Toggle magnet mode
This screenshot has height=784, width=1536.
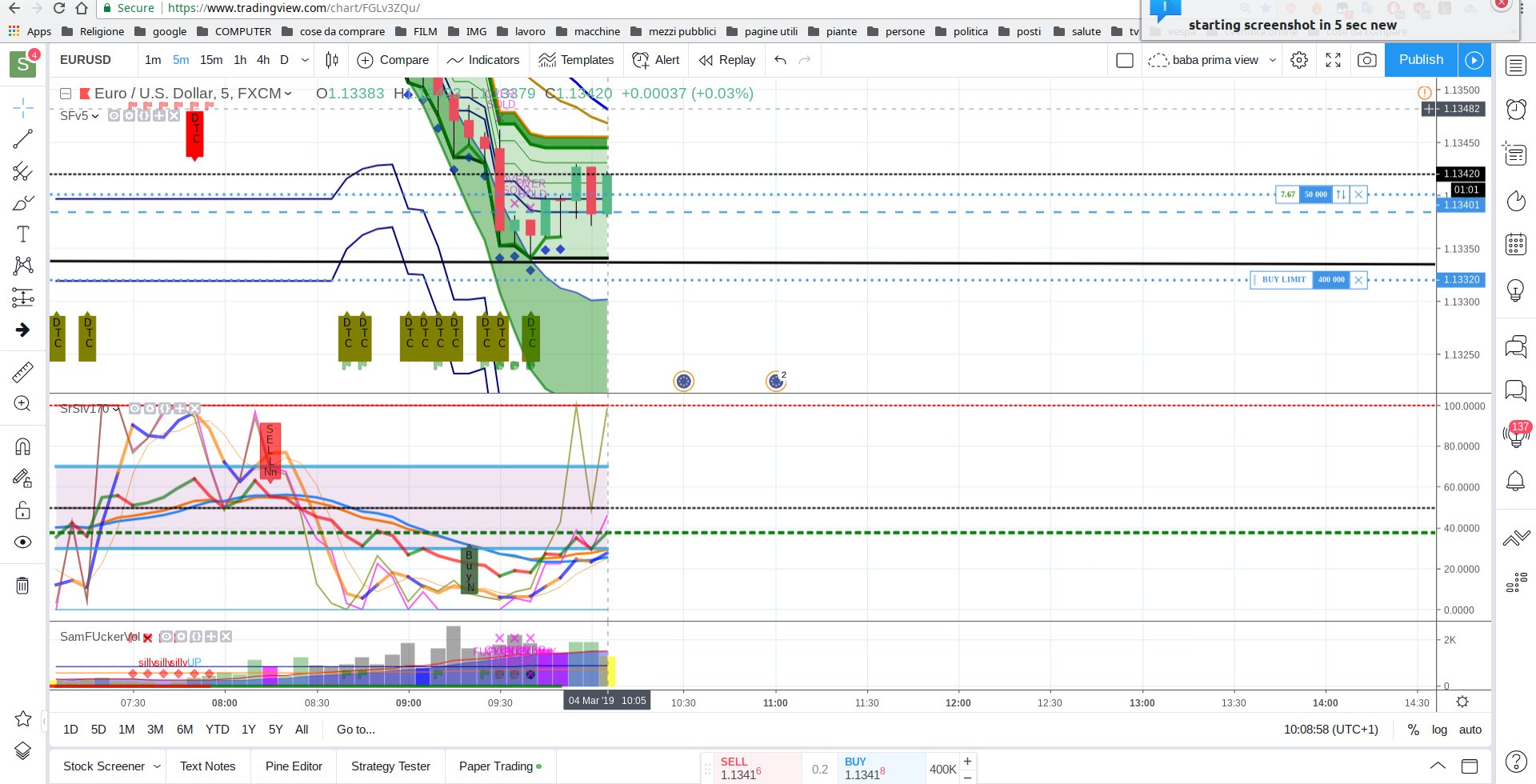tap(22, 446)
